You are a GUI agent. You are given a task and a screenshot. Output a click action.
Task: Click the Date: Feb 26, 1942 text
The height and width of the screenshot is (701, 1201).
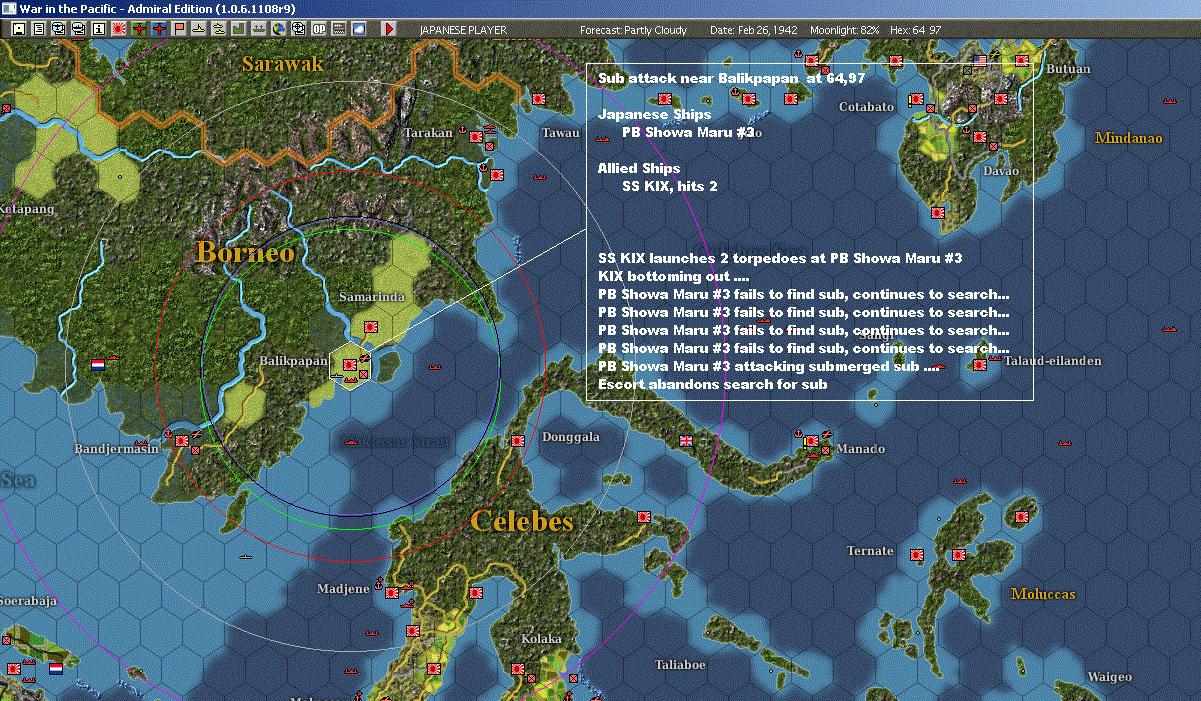pos(754,30)
